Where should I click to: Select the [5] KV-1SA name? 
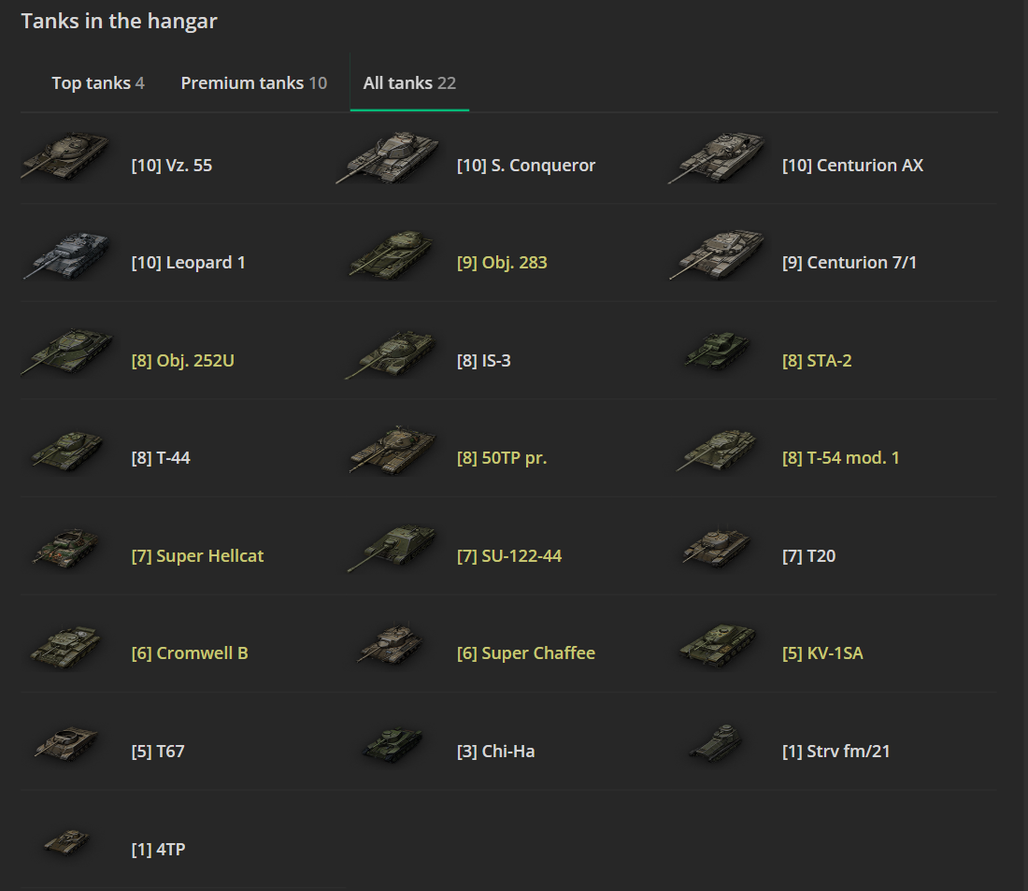point(823,653)
